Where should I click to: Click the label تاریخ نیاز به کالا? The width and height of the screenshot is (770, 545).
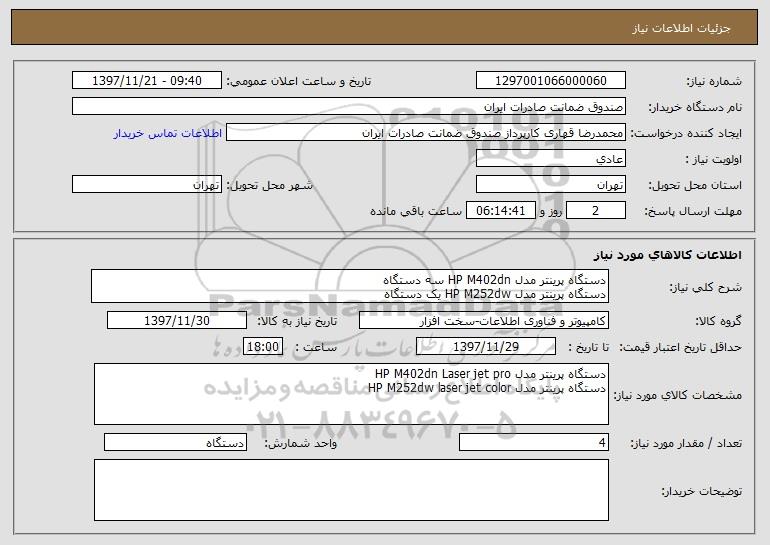click(x=297, y=321)
